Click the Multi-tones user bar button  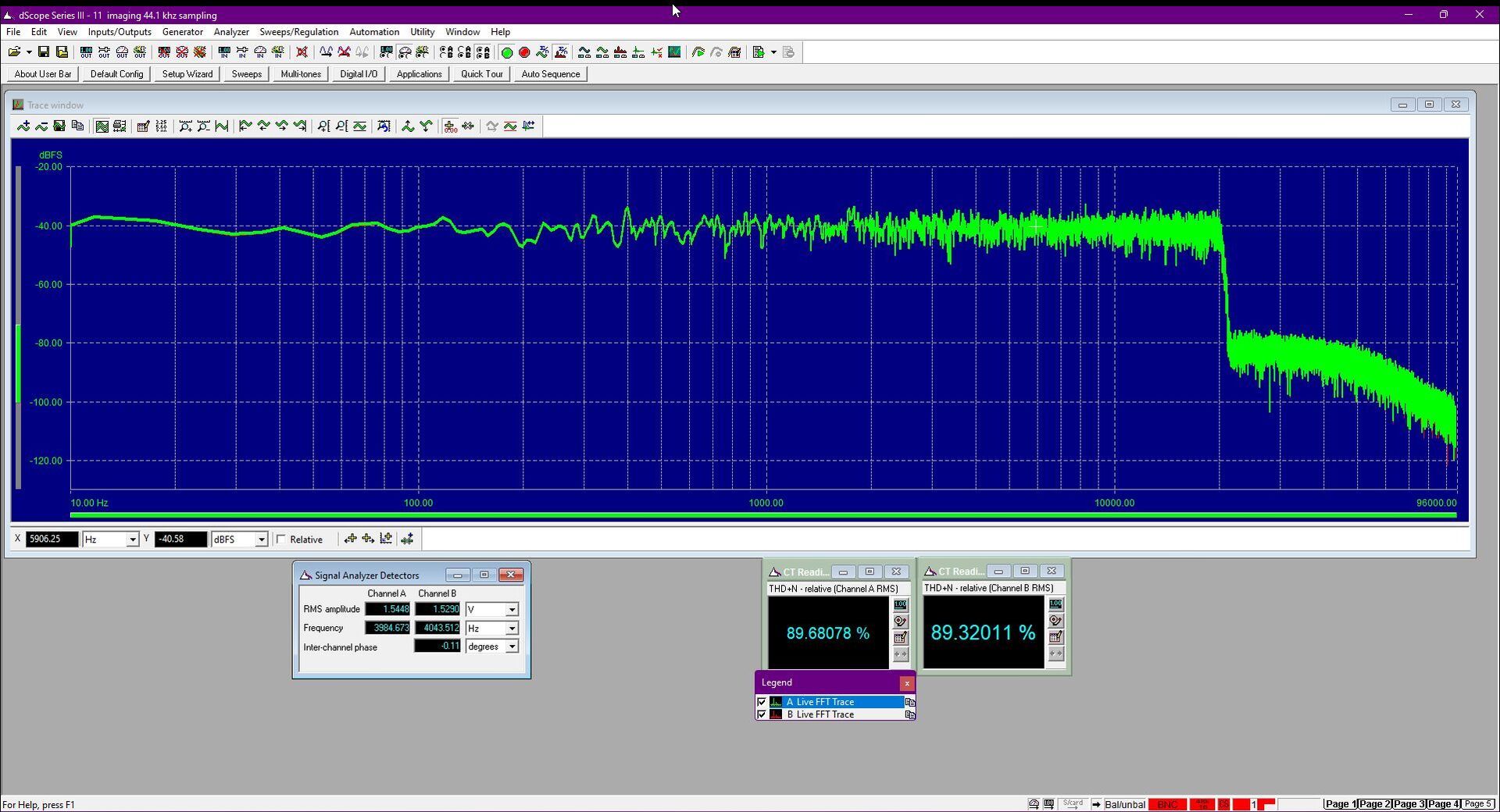coord(301,74)
